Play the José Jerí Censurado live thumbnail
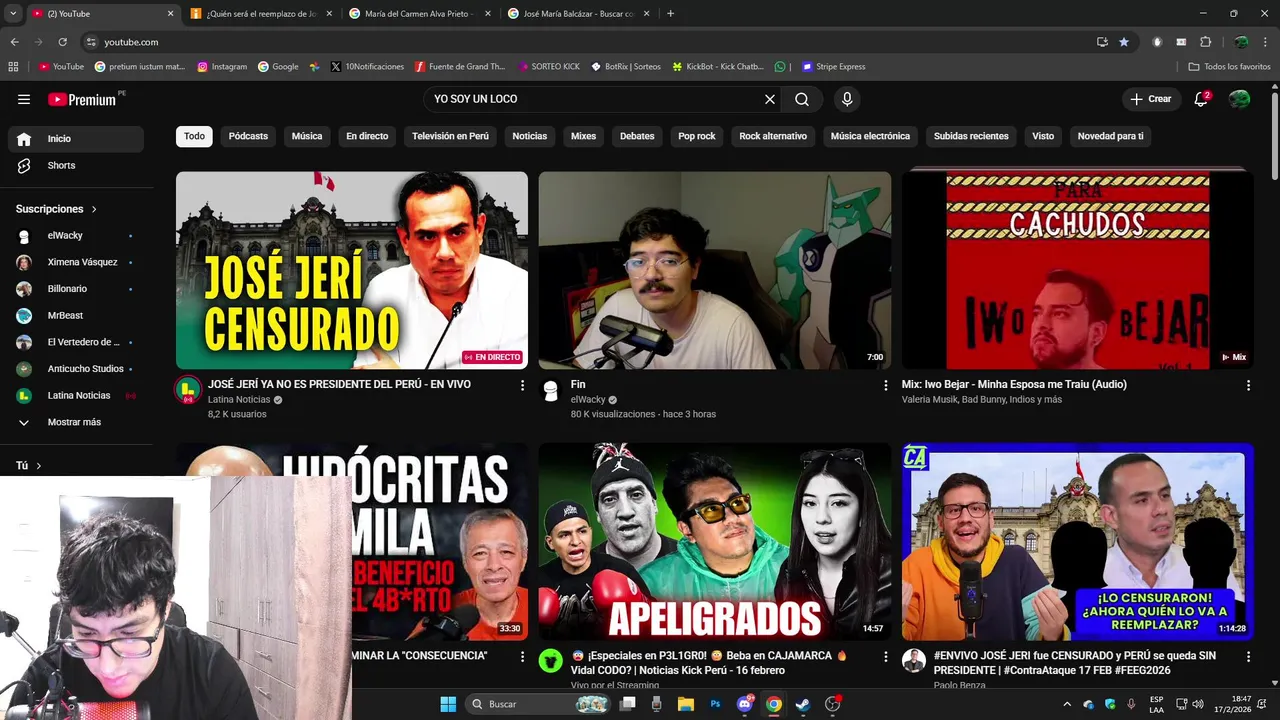The width and height of the screenshot is (1280, 720). [x=352, y=270]
